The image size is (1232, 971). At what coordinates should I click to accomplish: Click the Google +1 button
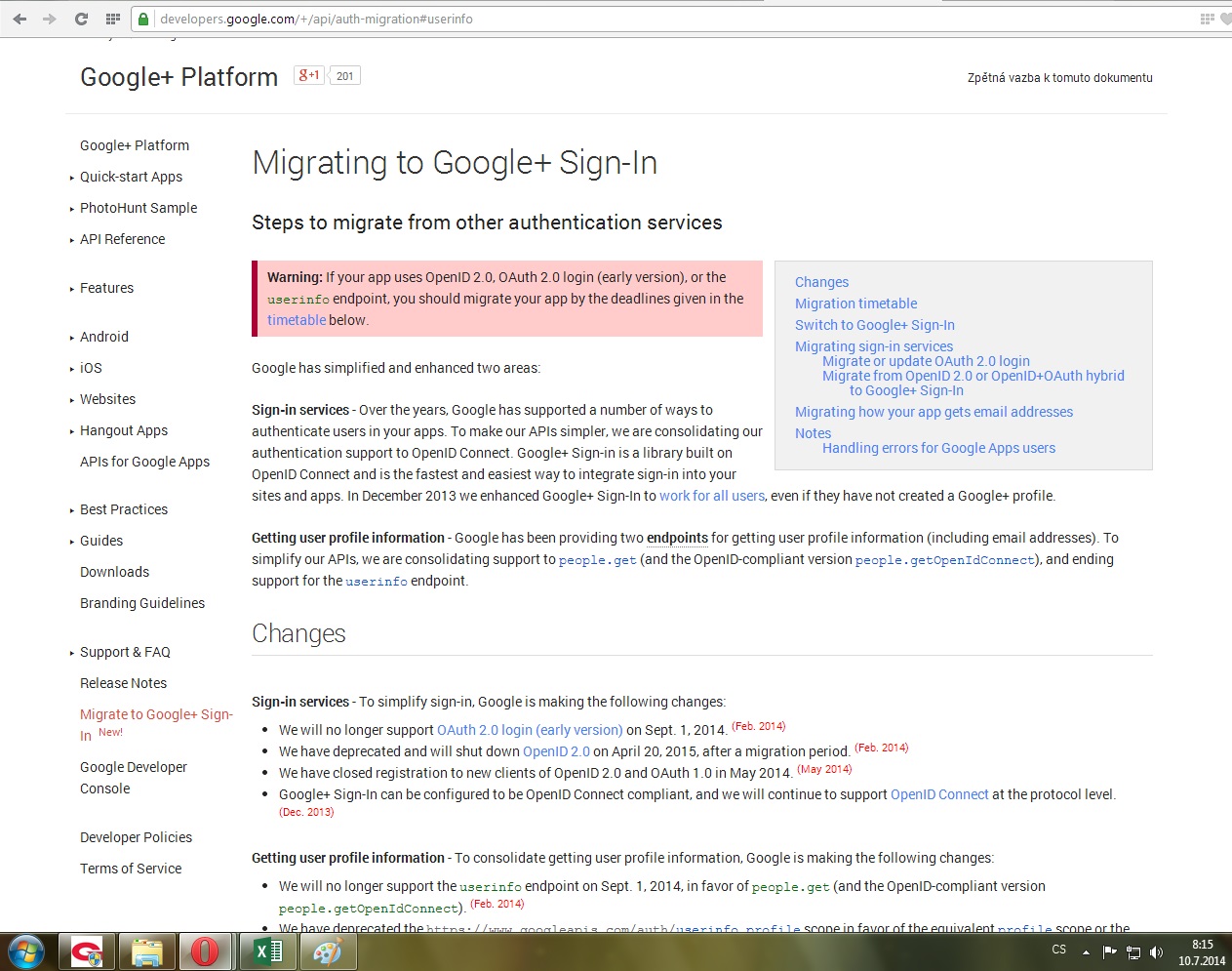pyautogui.click(x=309, y=75)
